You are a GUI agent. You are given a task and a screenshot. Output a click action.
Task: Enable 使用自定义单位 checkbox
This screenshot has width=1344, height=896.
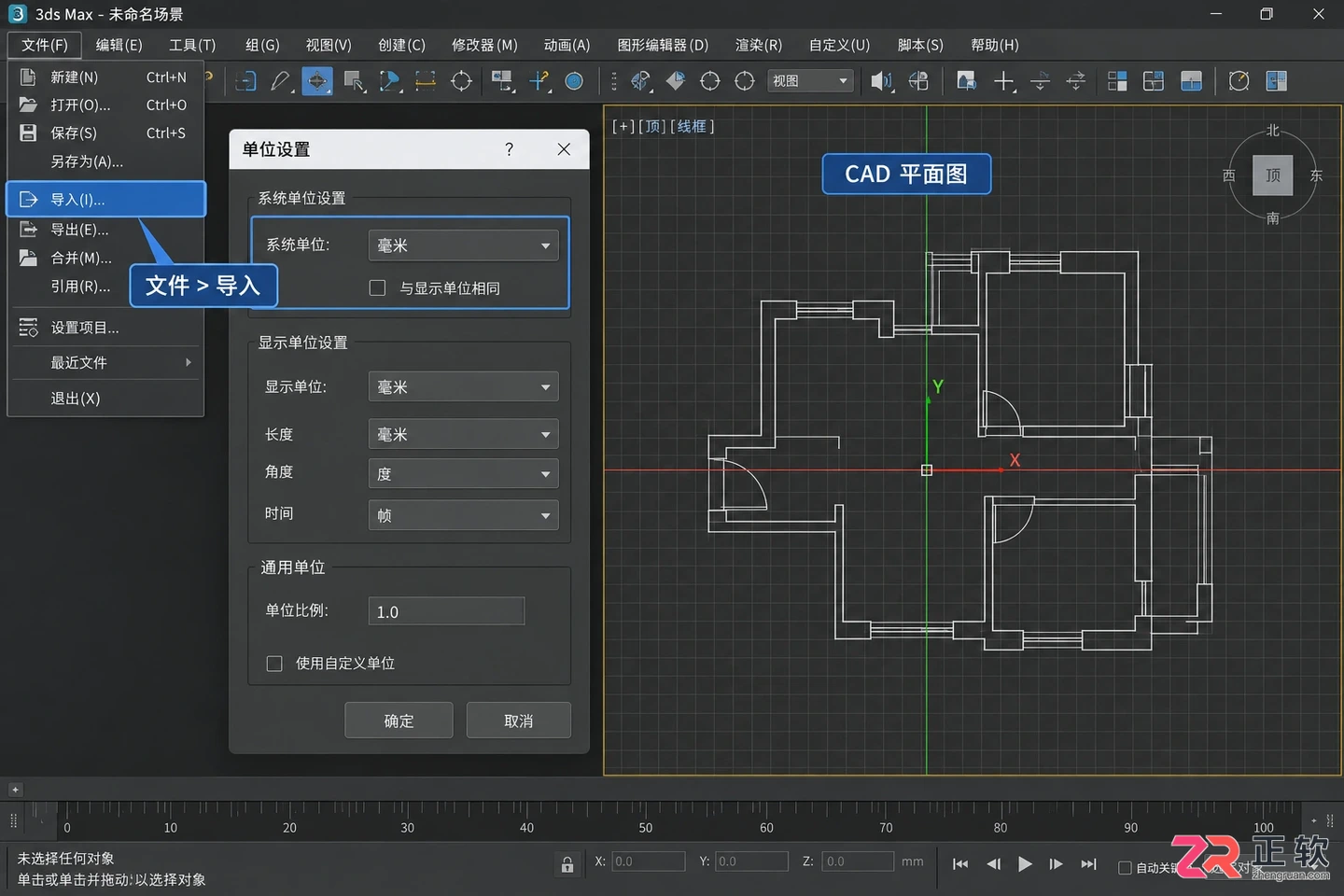(274, 664)
